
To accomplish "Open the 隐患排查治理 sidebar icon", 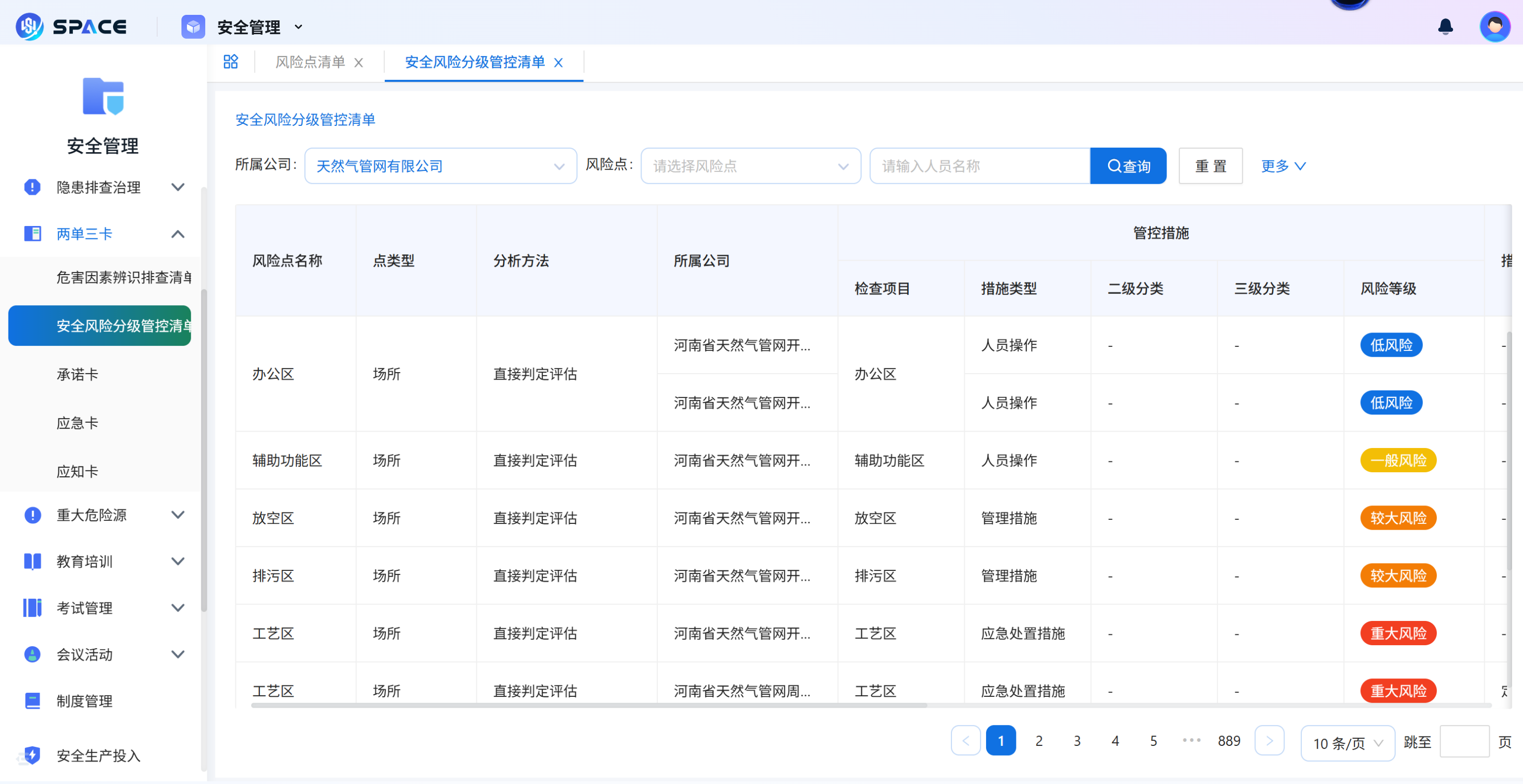I will tap(32, 187).
